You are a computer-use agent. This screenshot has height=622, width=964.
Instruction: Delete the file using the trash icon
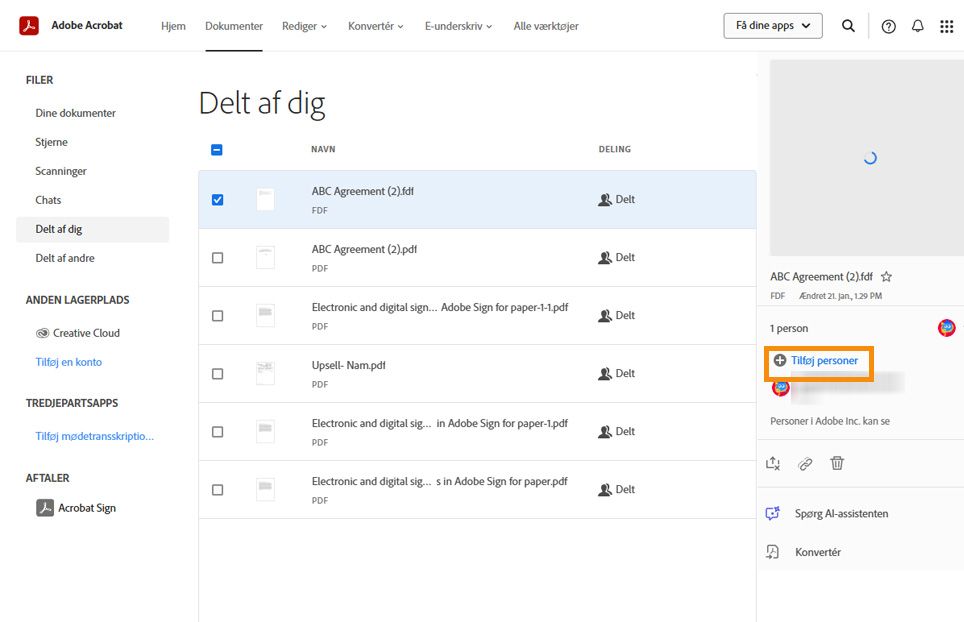click(837, 463)
